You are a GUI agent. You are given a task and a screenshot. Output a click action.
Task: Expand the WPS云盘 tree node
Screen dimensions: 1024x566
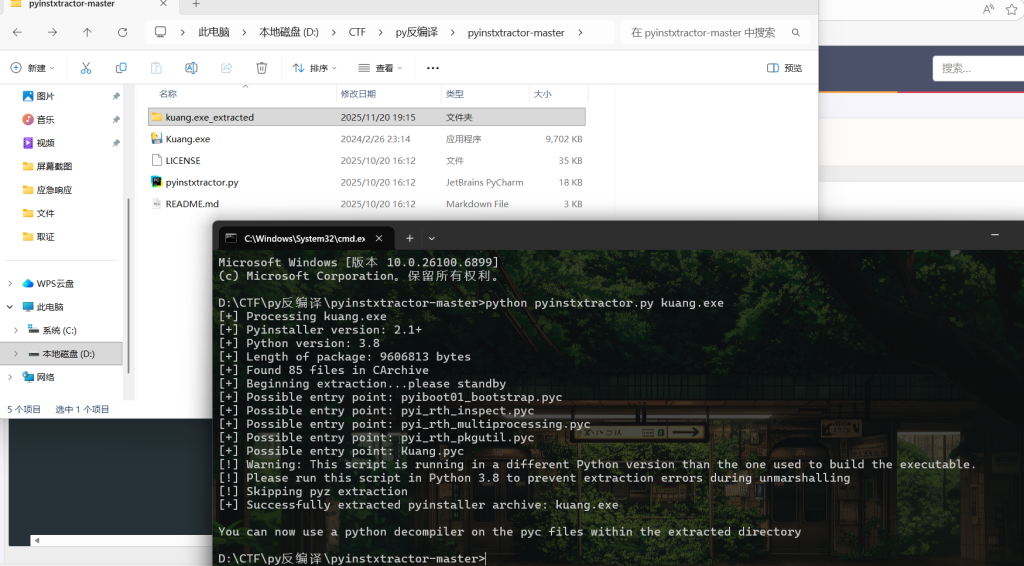click(11, 283)
